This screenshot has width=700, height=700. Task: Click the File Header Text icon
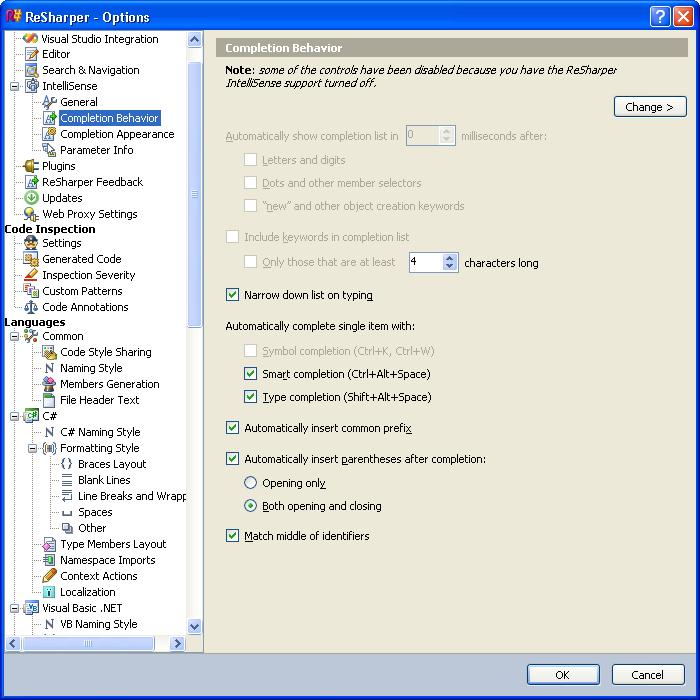pyautogui.click(x=49, y=400)
